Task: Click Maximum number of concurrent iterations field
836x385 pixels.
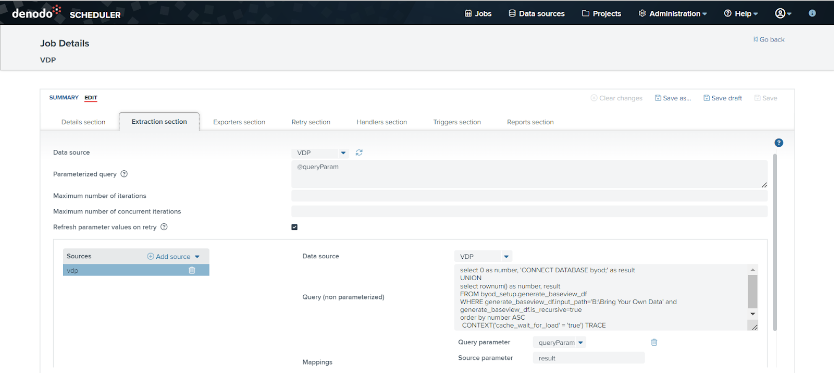Action: (x=529, y=212)
